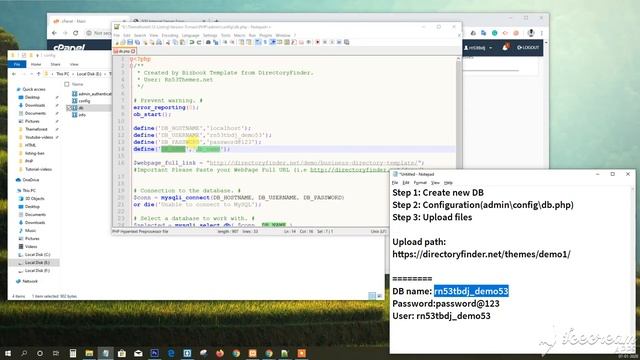The width and height of the screenshot is (640, 360).
Task: Click the Save icon in Notepad++ toolbar
Action: pos(130,42)
